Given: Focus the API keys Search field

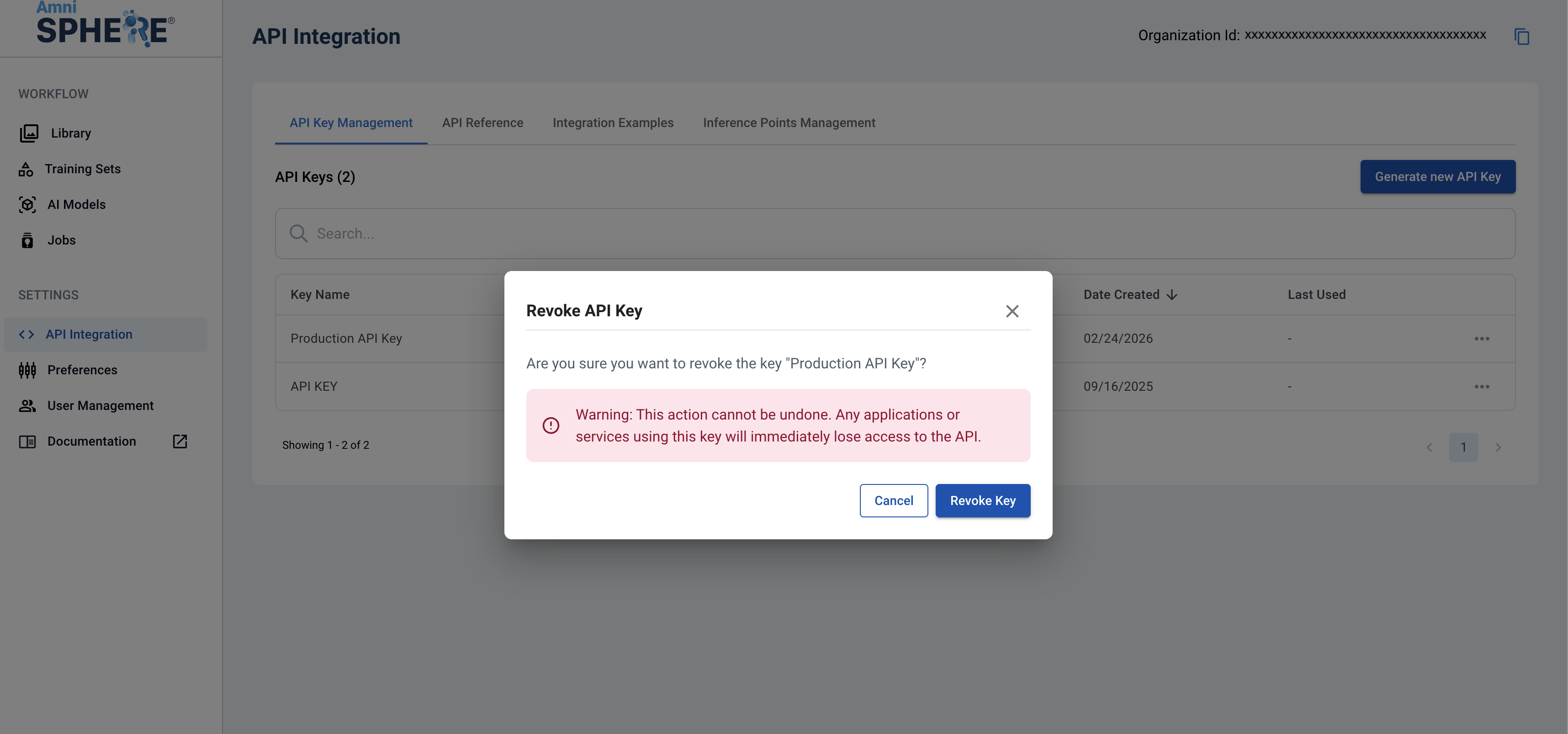Looking at the screenshot, I should (x=895, y=234).
